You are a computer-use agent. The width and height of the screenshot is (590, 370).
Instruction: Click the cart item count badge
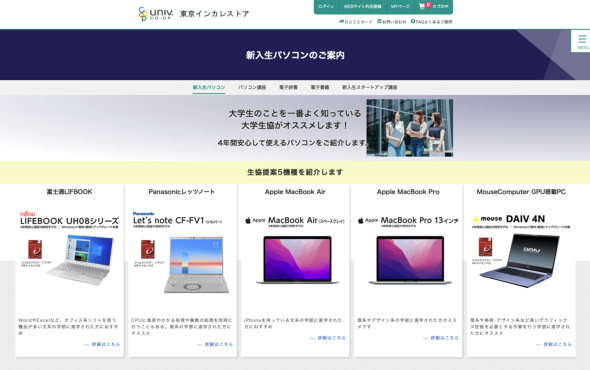(428, 5)
